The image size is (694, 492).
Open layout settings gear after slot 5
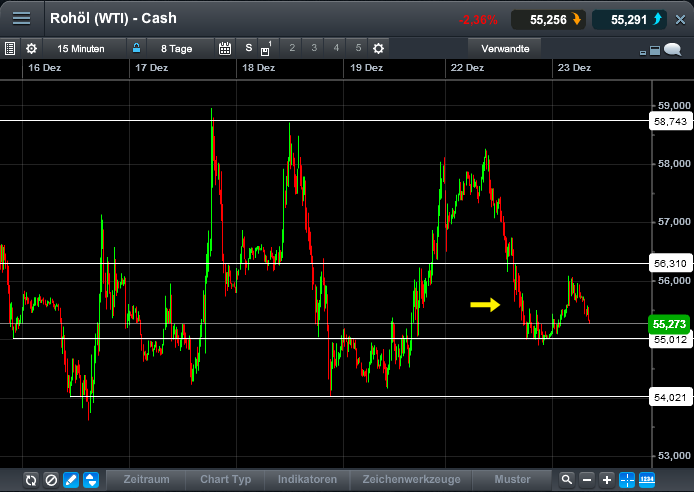[x=378, y=48]
